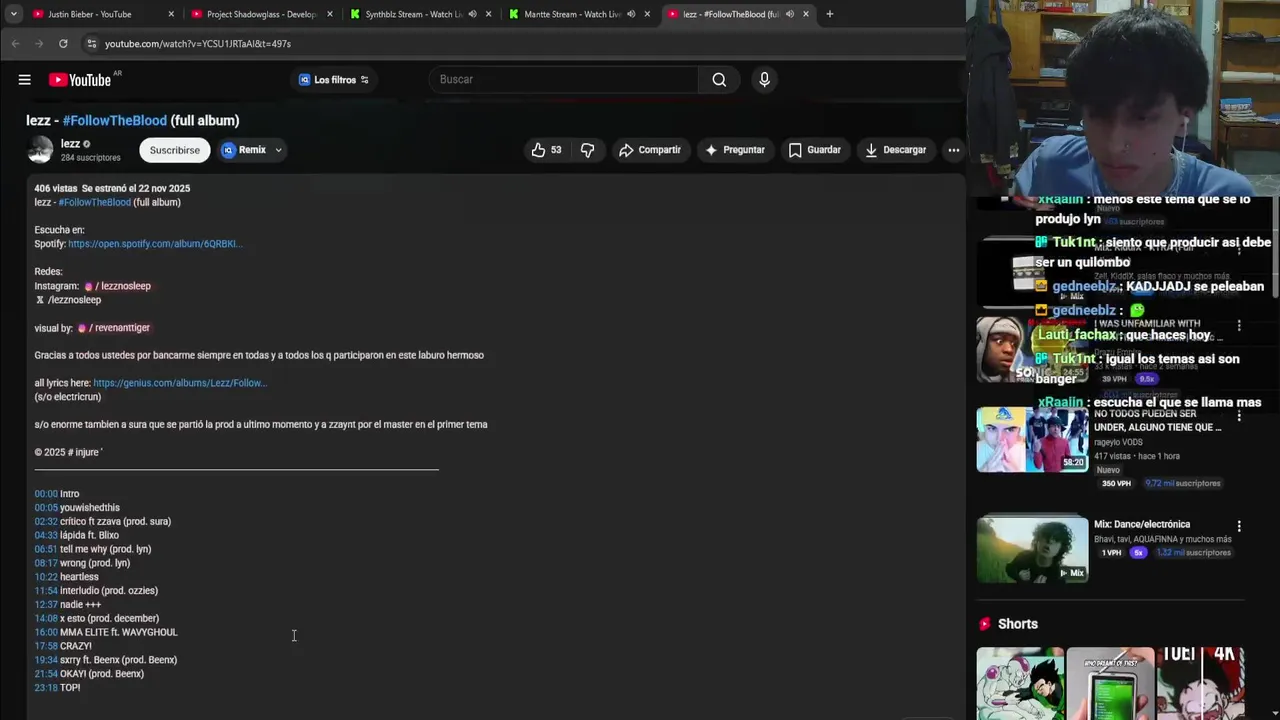Close the Project Shadowglass tab
Image resolution: width=1280 pixels, height=720 pixels.
[329, 14]
